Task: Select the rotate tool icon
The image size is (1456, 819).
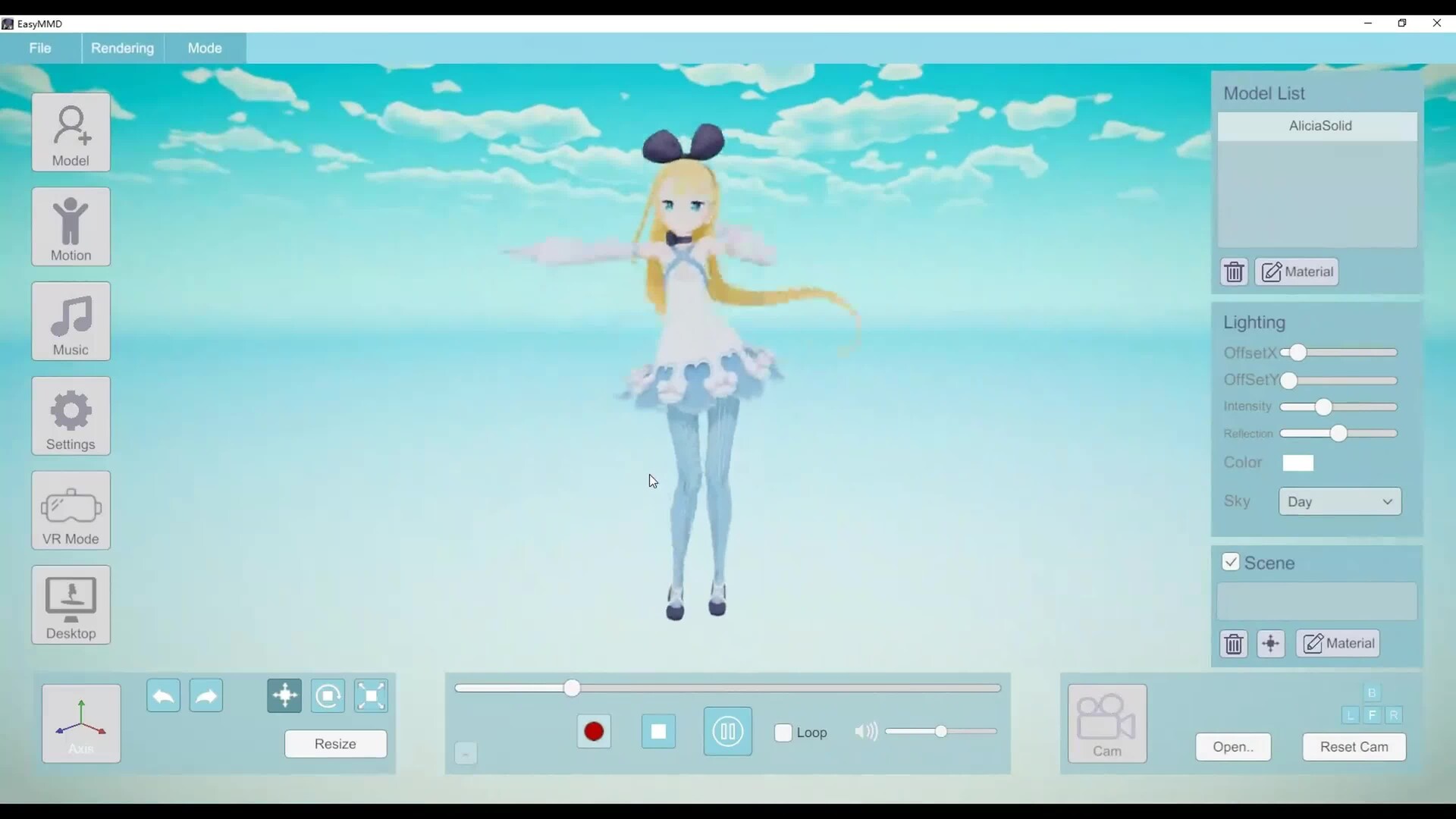Action: (x=328, y=696)
